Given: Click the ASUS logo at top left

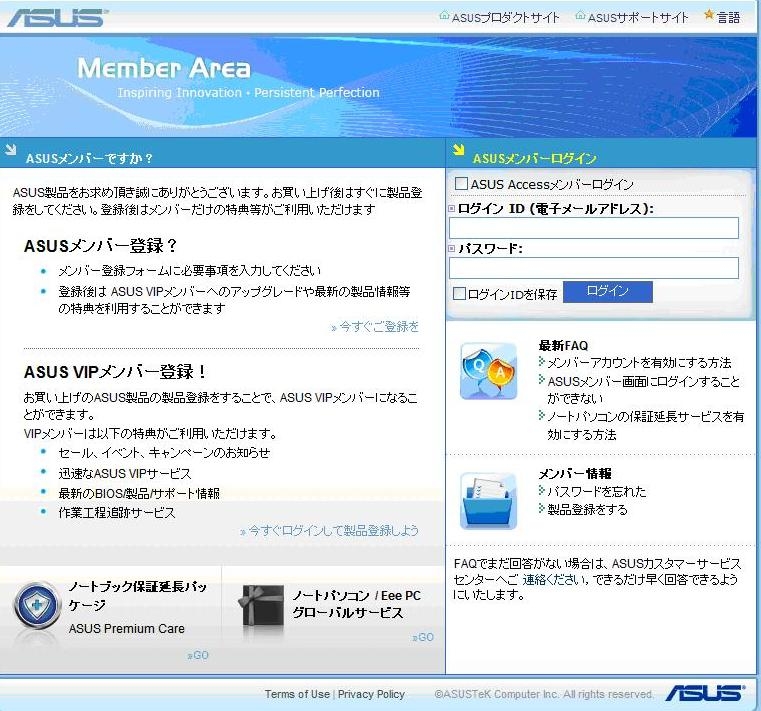Looking at the screenshot, I should point(57,18).
